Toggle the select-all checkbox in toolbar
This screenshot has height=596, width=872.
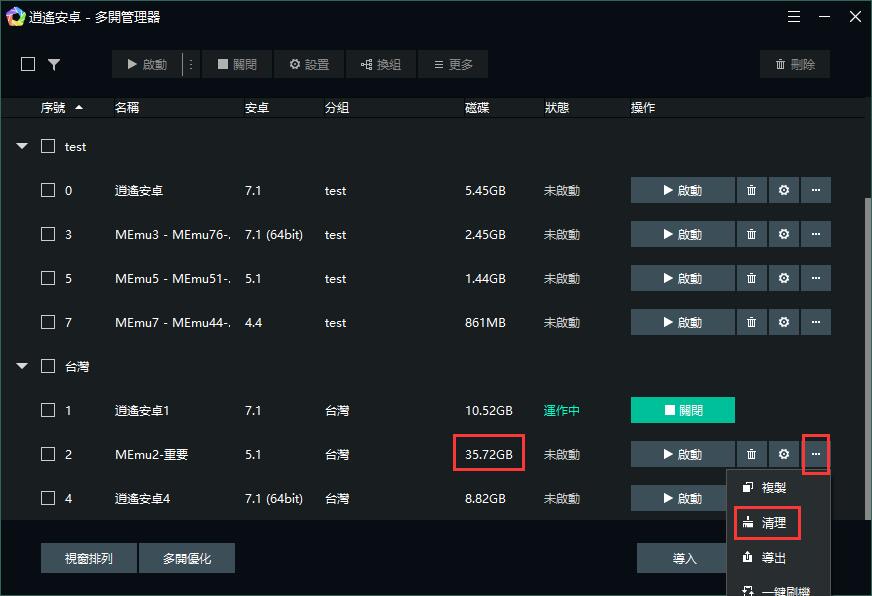coord(27,63)
